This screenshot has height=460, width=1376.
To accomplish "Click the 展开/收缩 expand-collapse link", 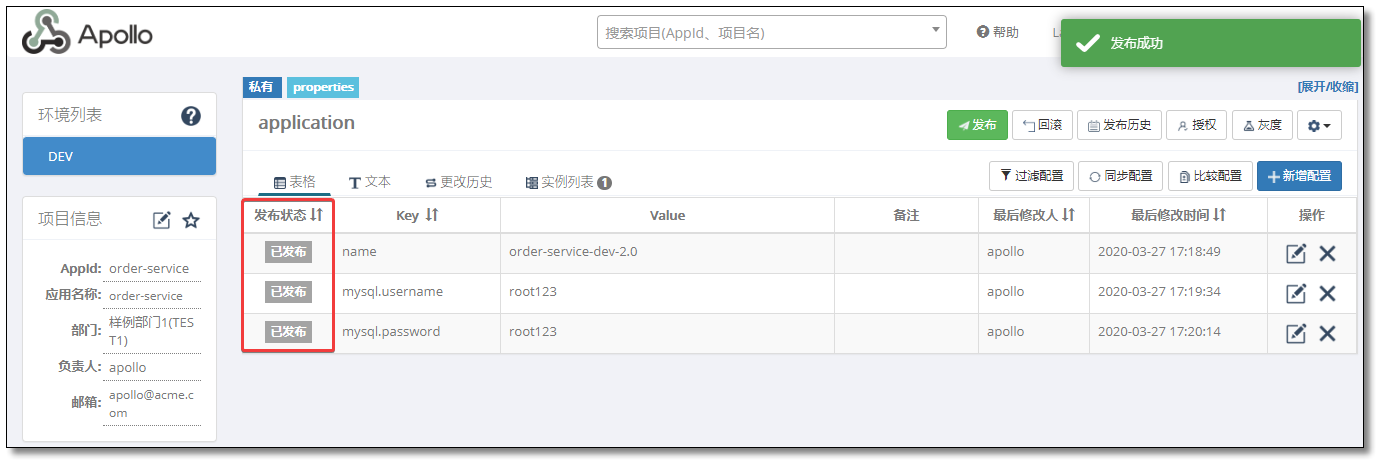I will coord(1328,87).
